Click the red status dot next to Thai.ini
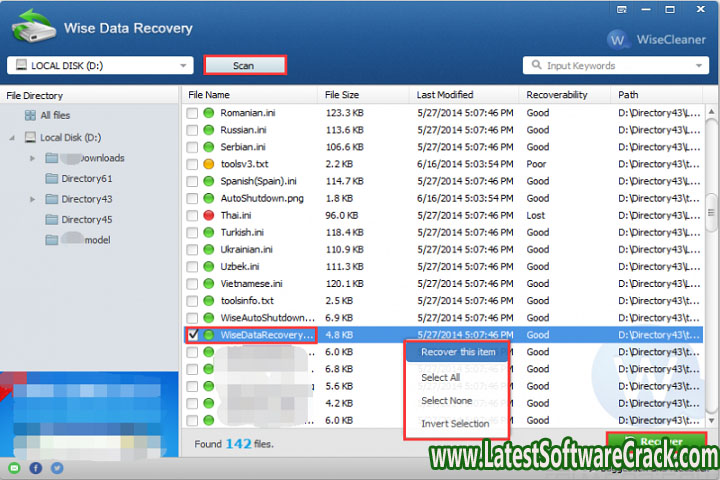 point(210,215)
